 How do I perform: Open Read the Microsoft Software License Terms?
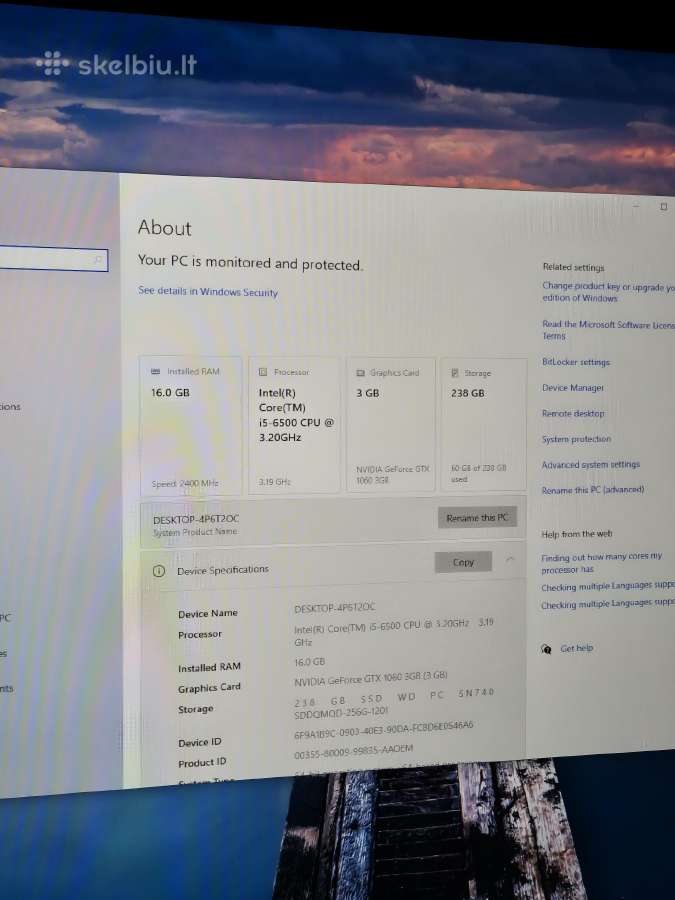tap(608, 330)
